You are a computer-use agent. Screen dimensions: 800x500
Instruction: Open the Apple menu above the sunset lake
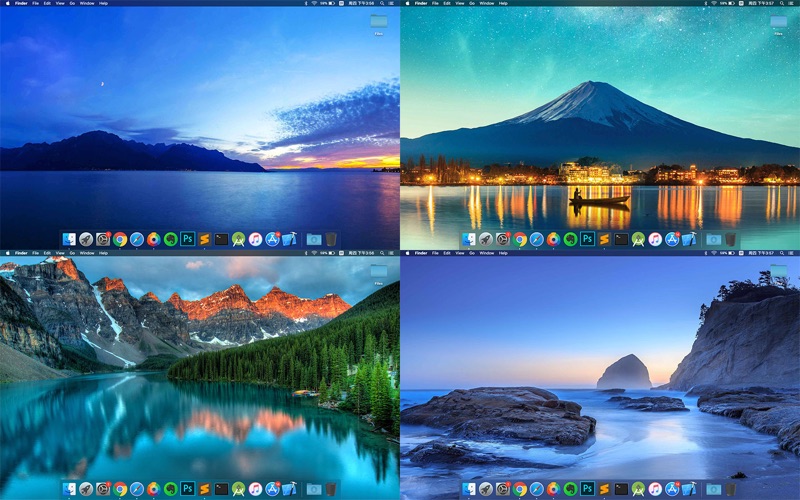(x=7, y=3)
